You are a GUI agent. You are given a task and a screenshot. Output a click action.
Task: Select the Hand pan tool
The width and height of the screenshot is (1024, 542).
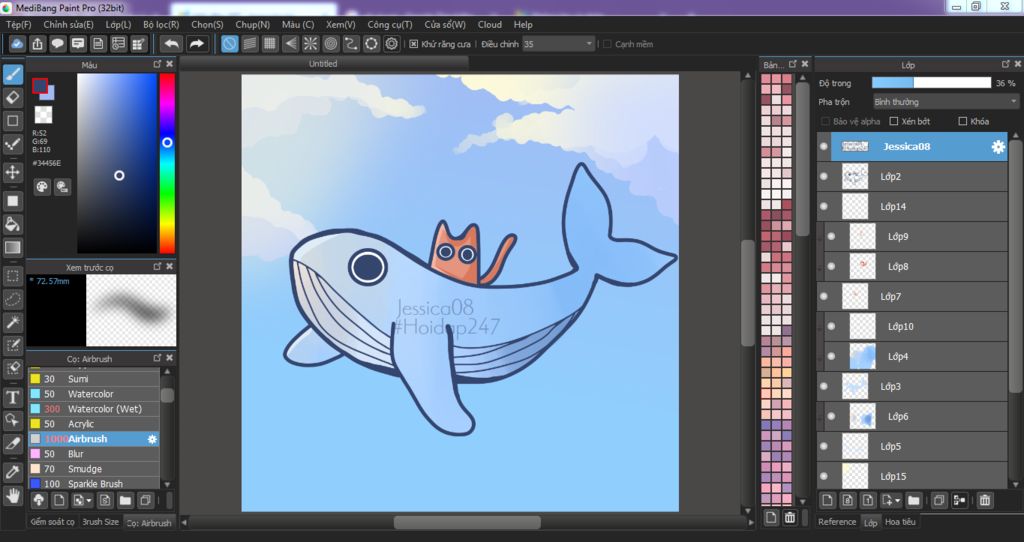coord(12,496)
